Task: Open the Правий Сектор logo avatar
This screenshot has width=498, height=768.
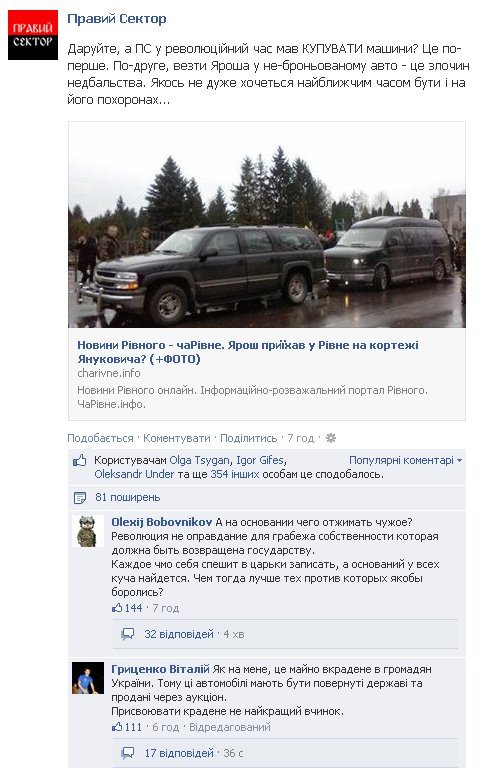Action: click(x=33, y=35)
